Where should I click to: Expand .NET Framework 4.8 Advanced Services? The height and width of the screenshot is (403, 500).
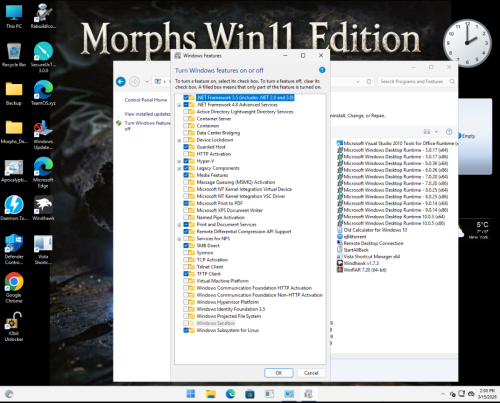pos(179,105)
